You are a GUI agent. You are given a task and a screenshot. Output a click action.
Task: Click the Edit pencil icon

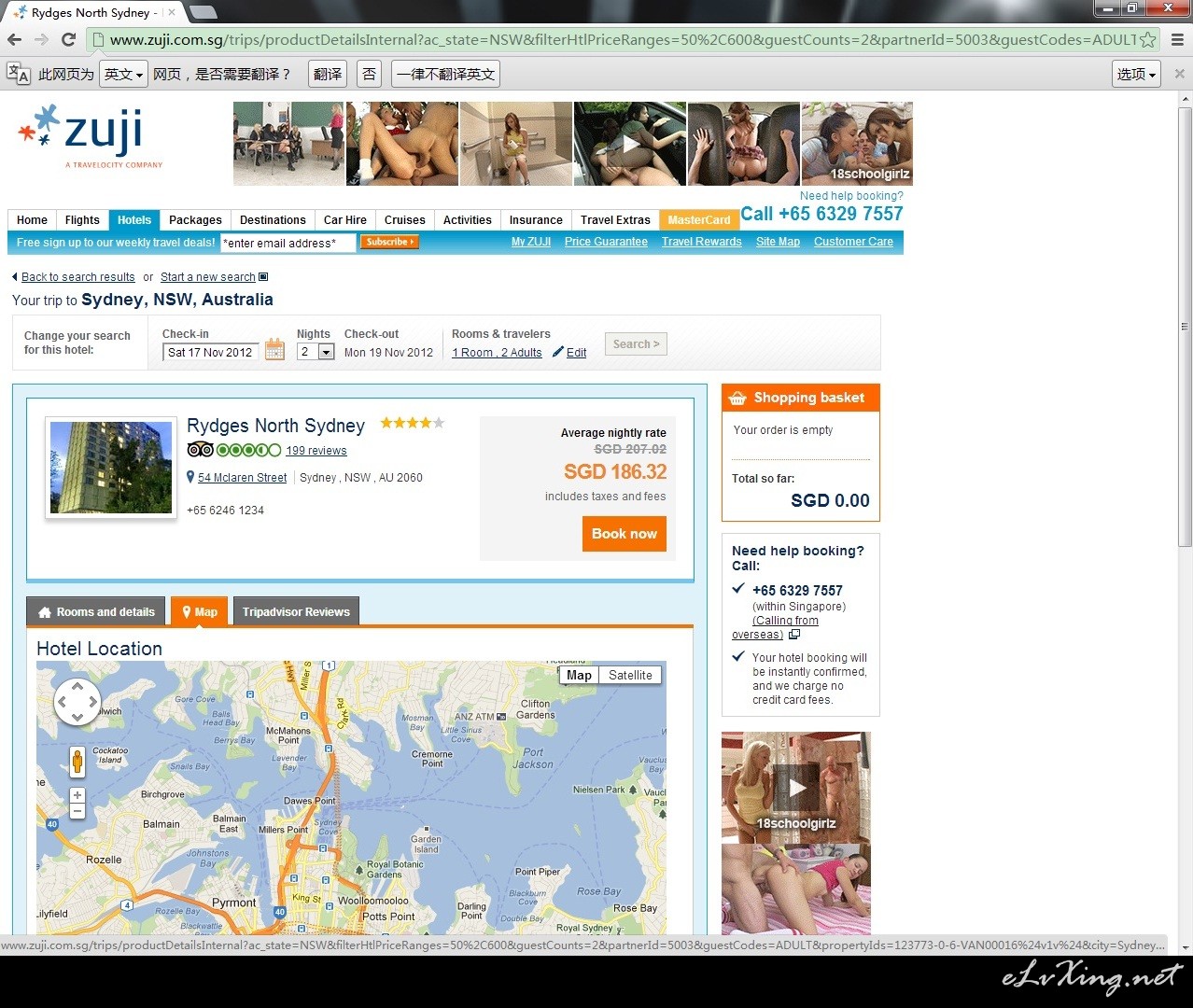coord(558,352)
